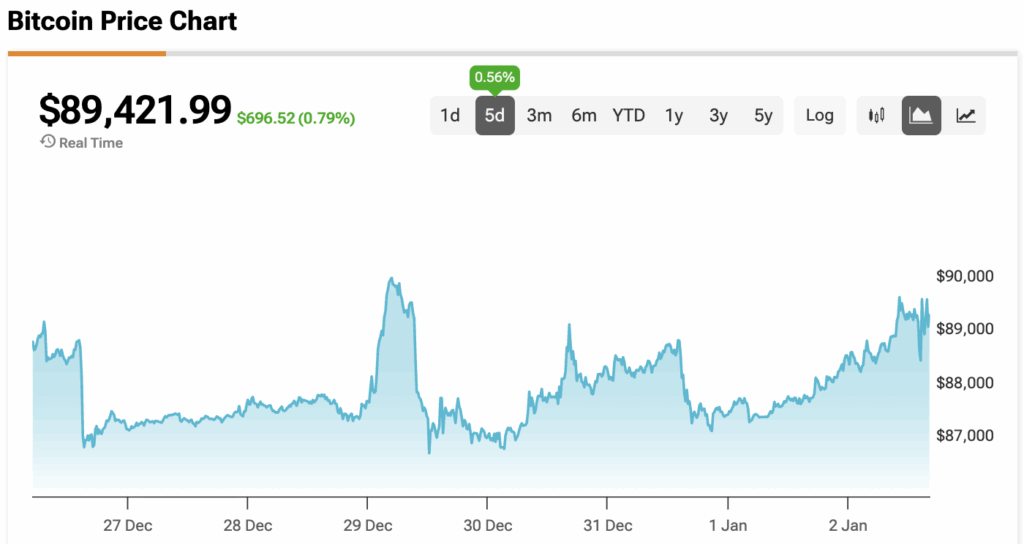Switch to line chart view
Screen dimensions: 1024x544
(966, 115)
